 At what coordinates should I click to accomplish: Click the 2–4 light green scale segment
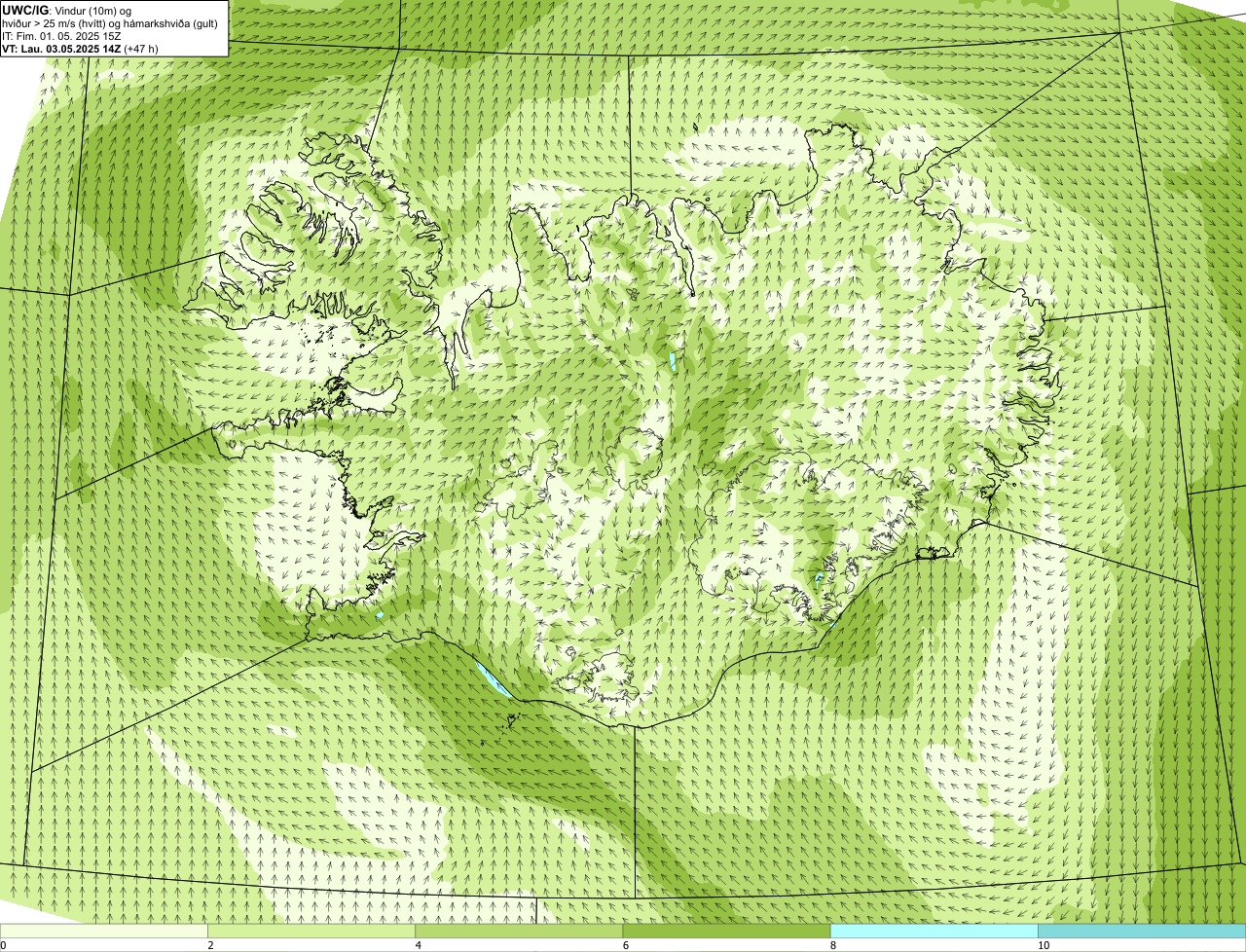311,931
